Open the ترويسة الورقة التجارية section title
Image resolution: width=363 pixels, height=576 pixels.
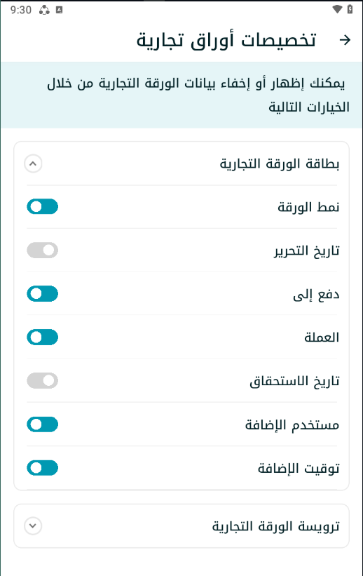pos(276,526)
